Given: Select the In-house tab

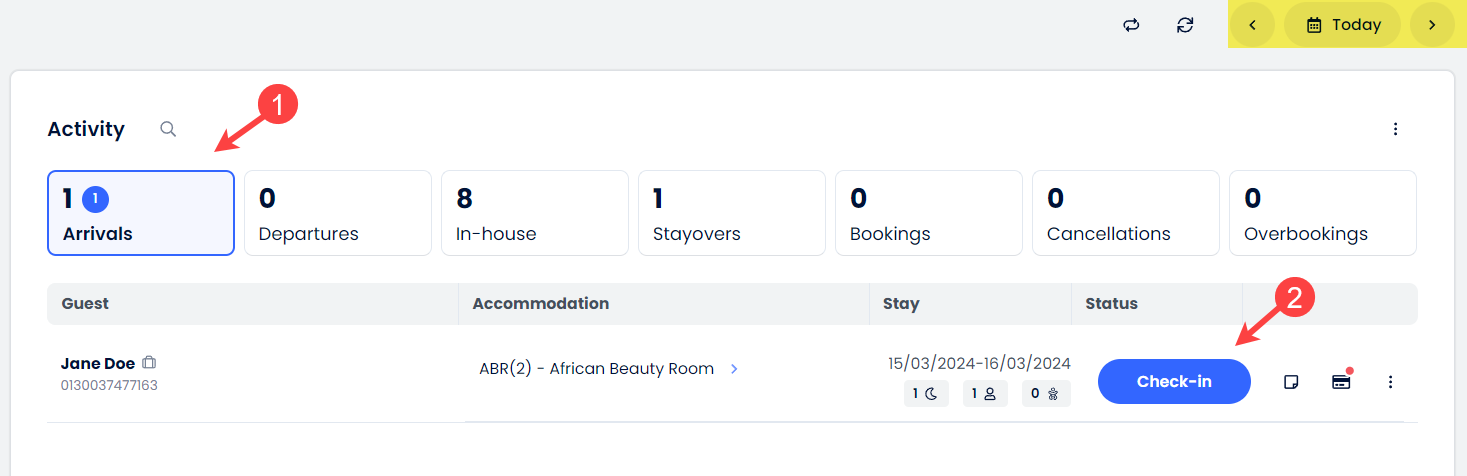Looking at the screenshot, I should pyautogui.click(x=535, y=213).
